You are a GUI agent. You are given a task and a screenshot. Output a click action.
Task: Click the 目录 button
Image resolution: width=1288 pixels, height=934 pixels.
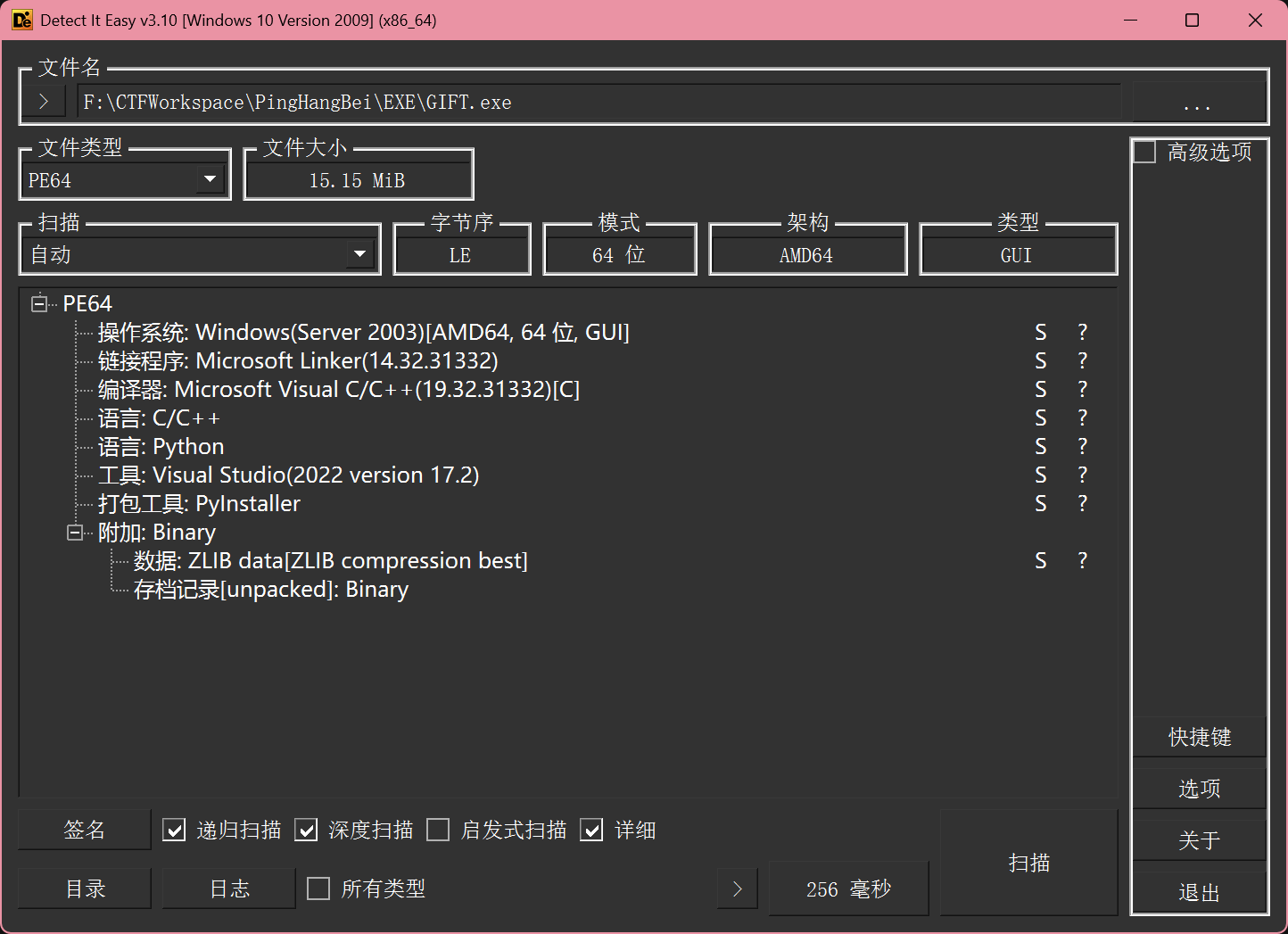point(85,889)
